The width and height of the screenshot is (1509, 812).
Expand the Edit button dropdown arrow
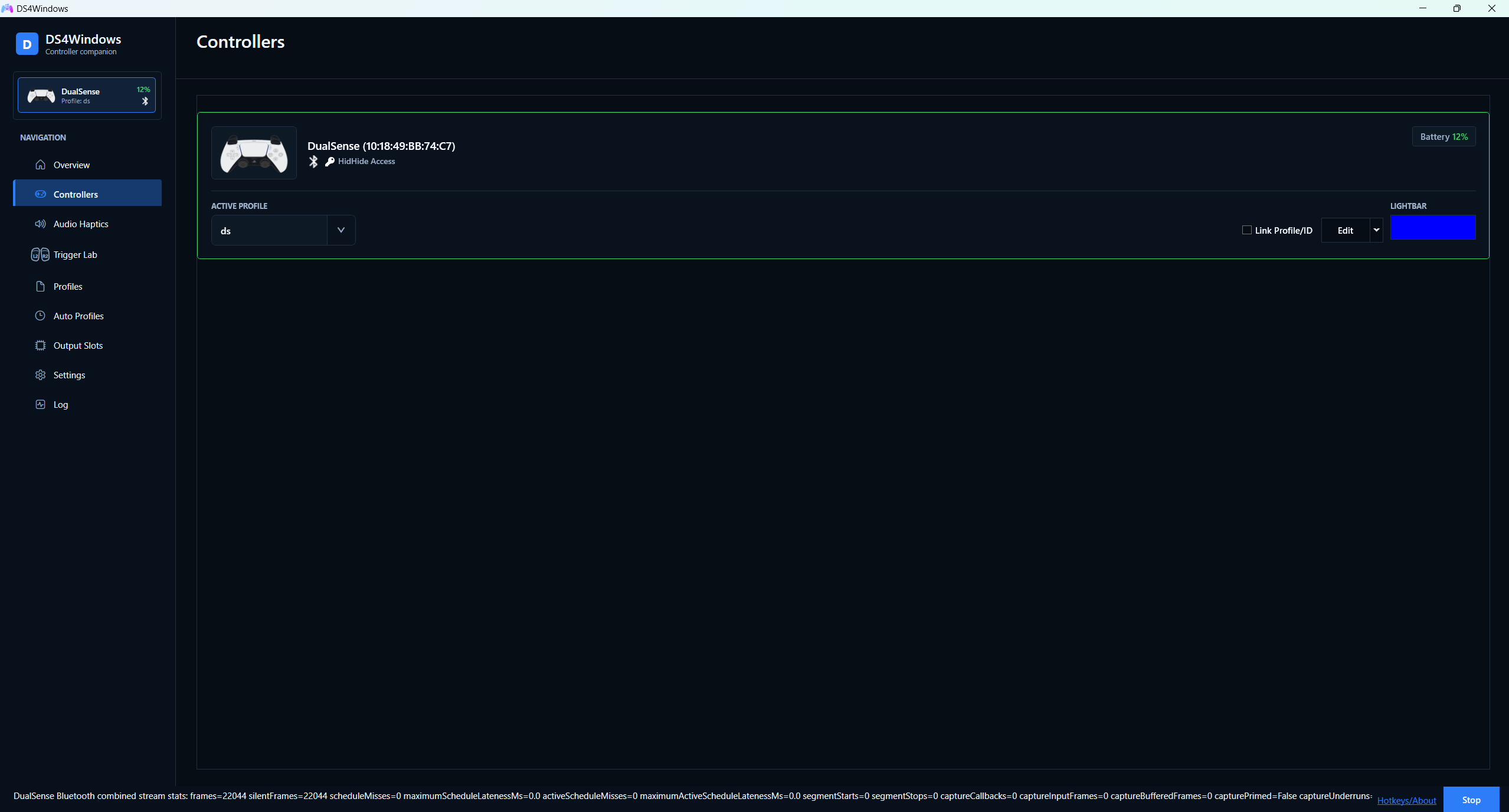1376,230
